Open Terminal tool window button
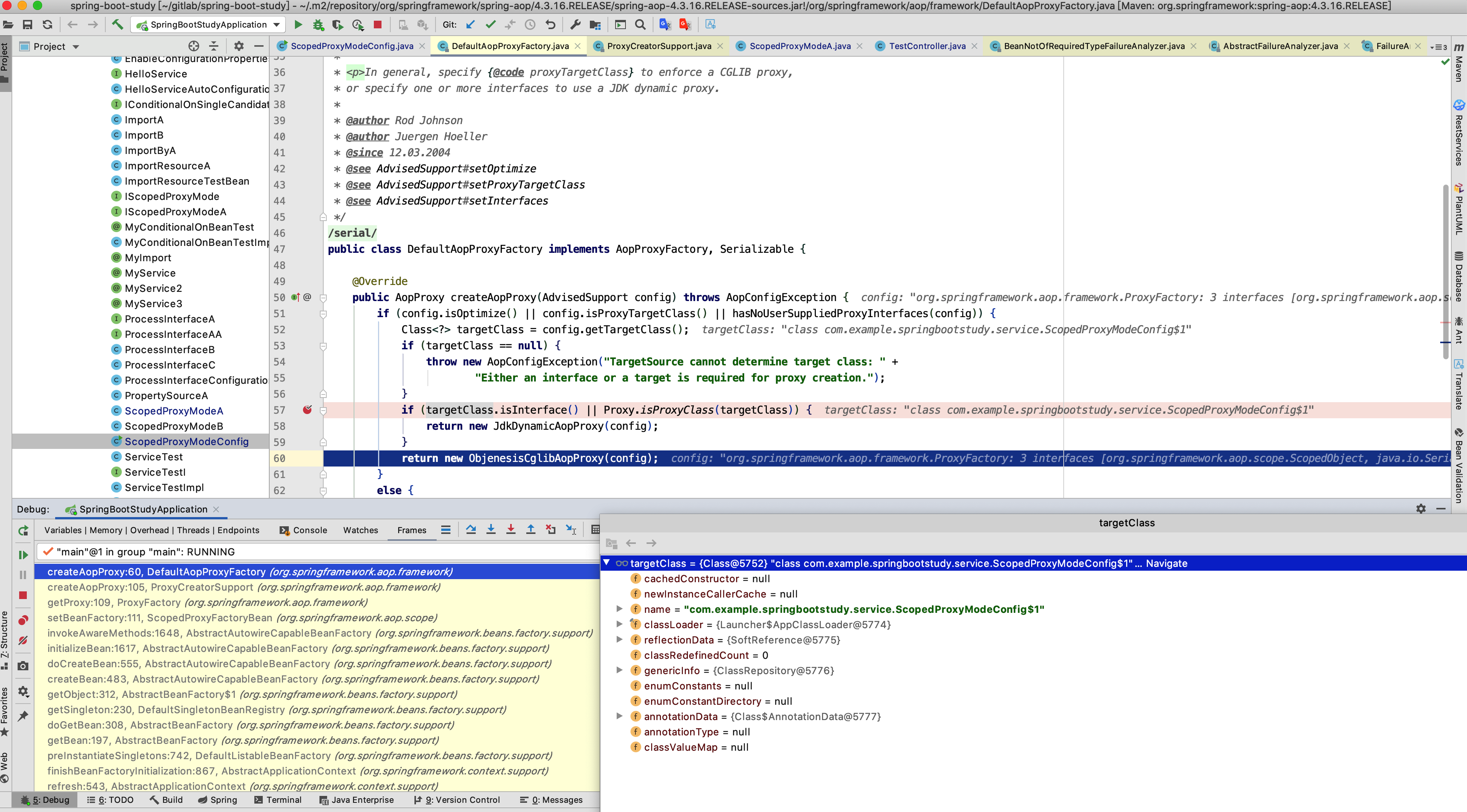 click(278, 799)
